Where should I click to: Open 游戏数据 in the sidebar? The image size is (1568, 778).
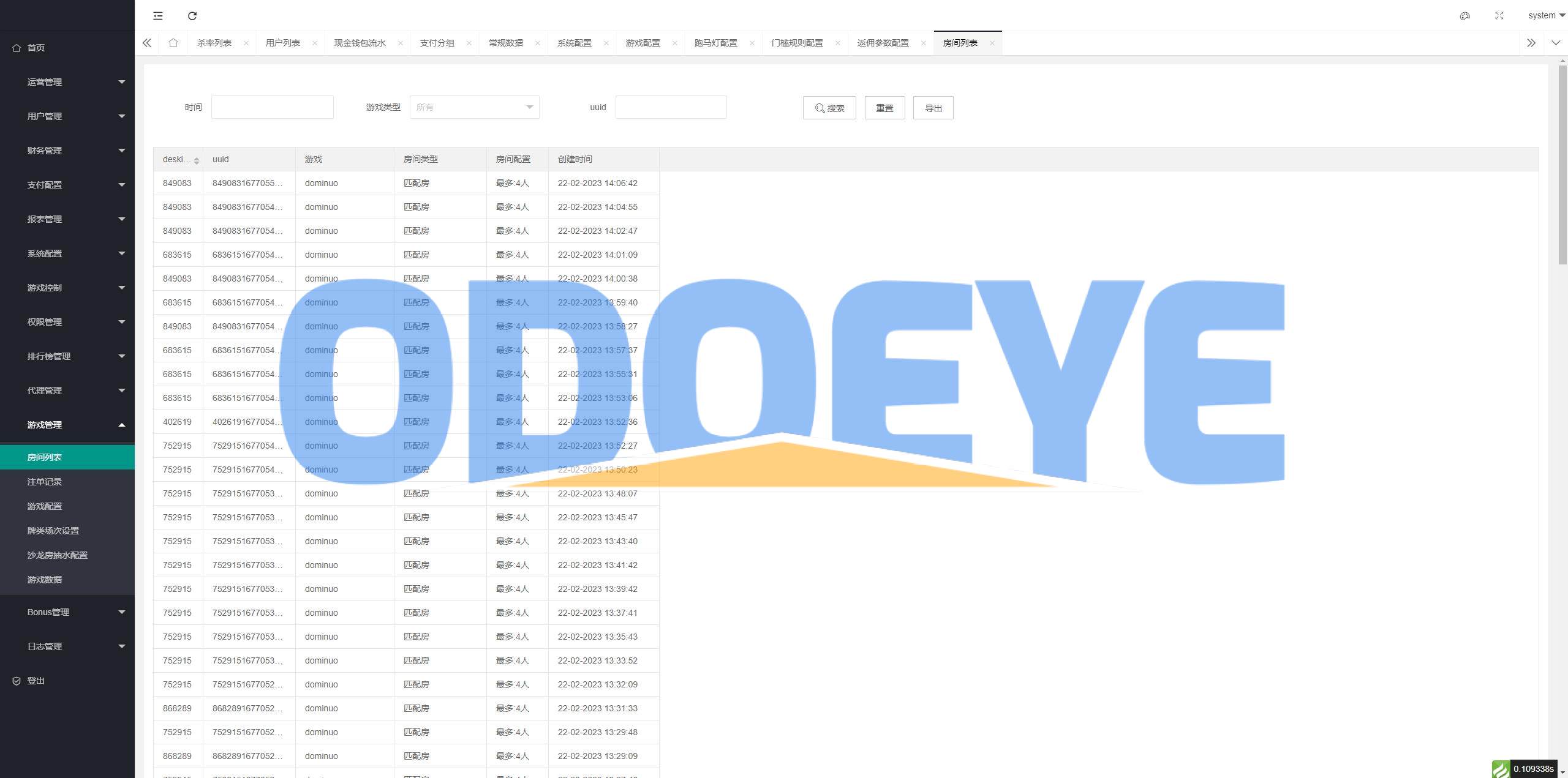point(67,580)
